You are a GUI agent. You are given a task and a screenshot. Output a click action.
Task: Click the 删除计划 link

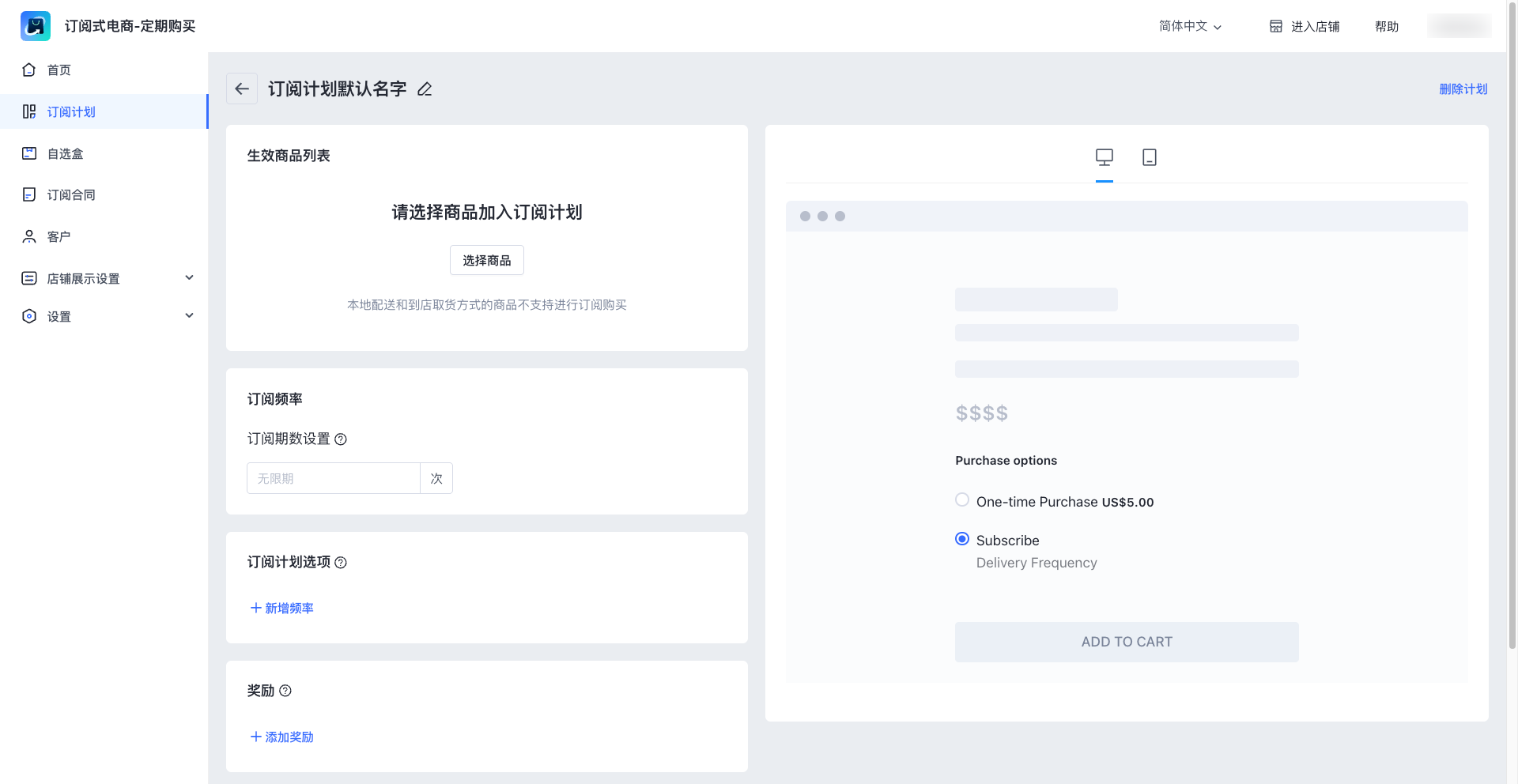coord(1463,89)
